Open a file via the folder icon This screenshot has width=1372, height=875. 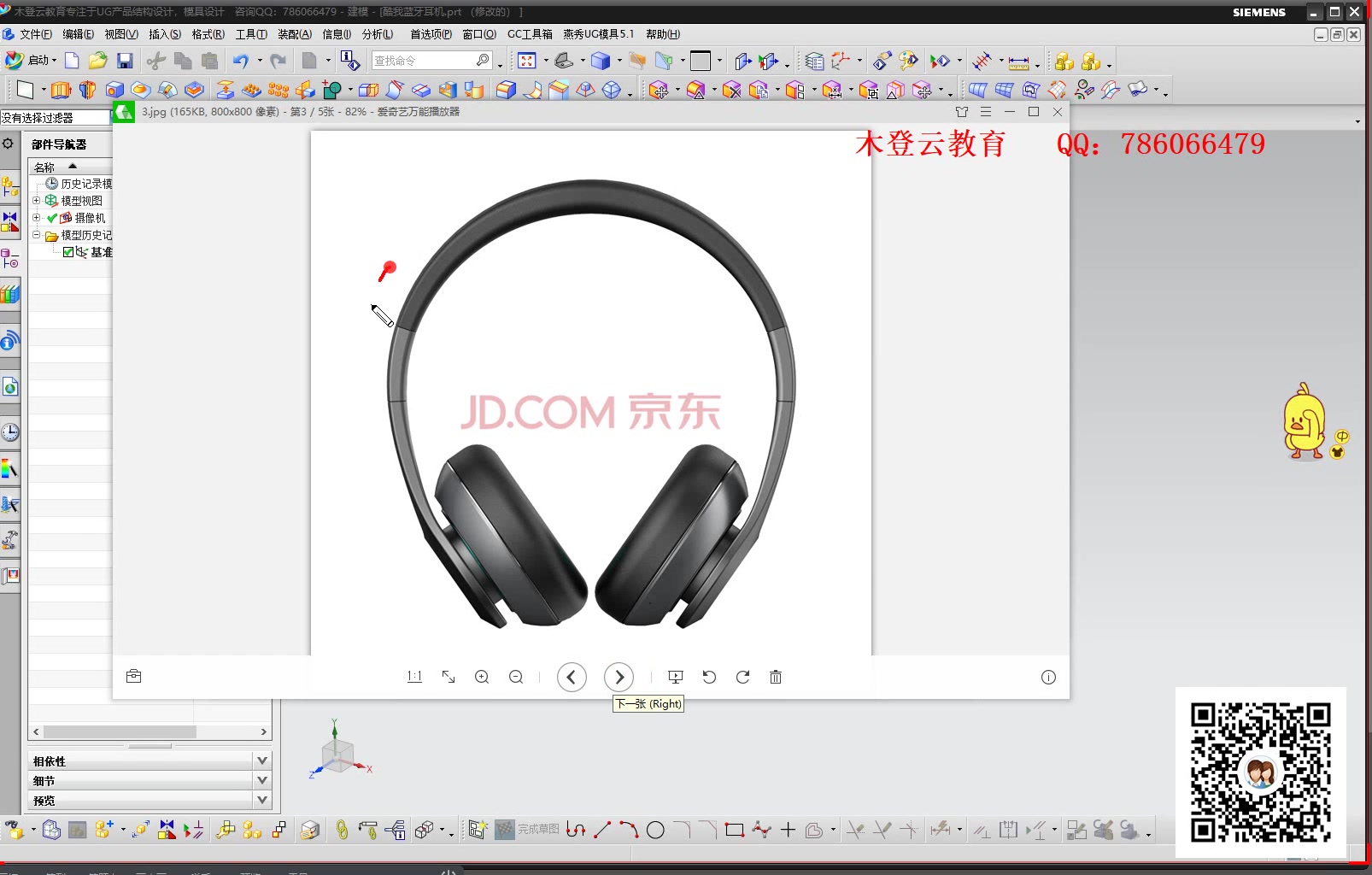[x=98, y=61]
